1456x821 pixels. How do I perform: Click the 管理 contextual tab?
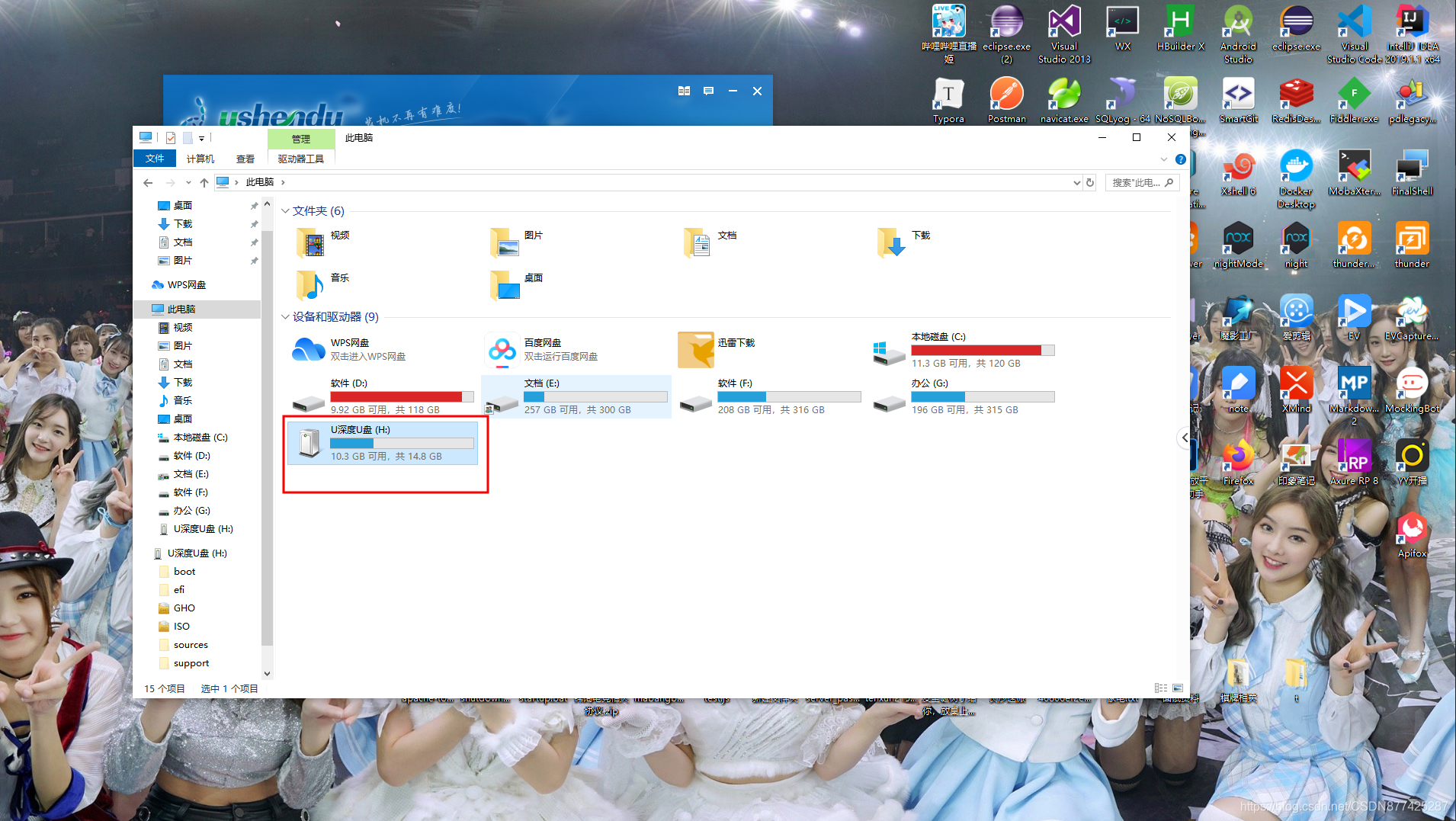click(x=300, y=139)
